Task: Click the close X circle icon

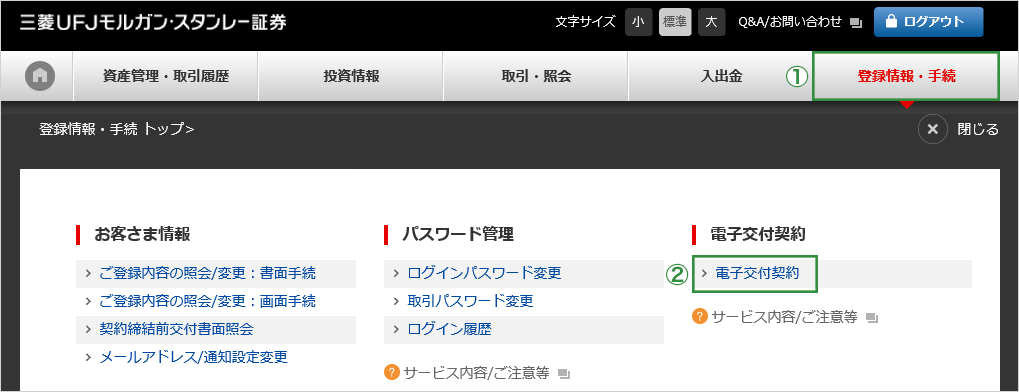Action: (x=933, y=129)
